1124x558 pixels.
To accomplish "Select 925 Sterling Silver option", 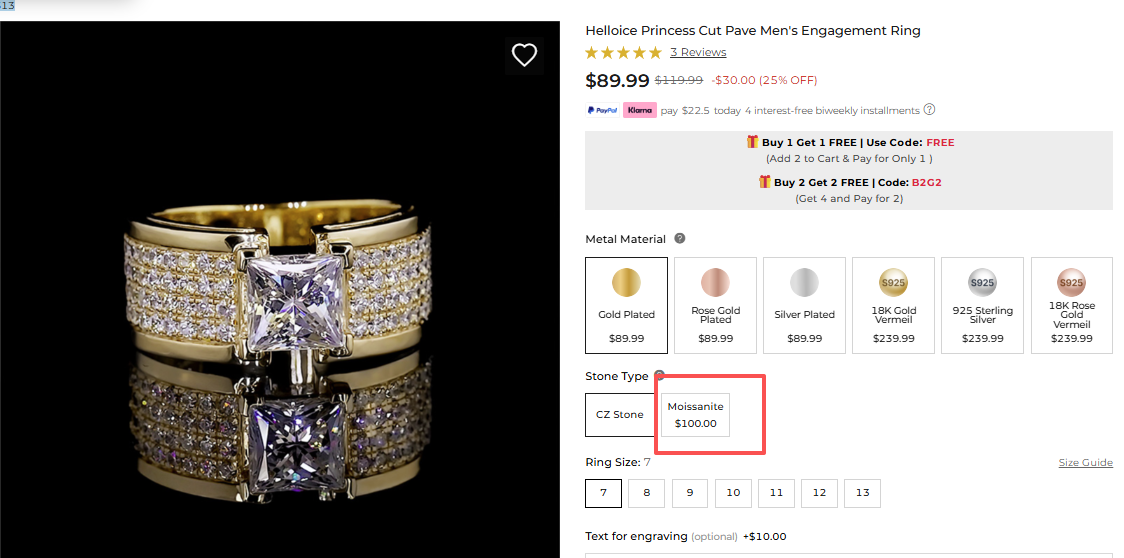I will [x=982, y=305].
